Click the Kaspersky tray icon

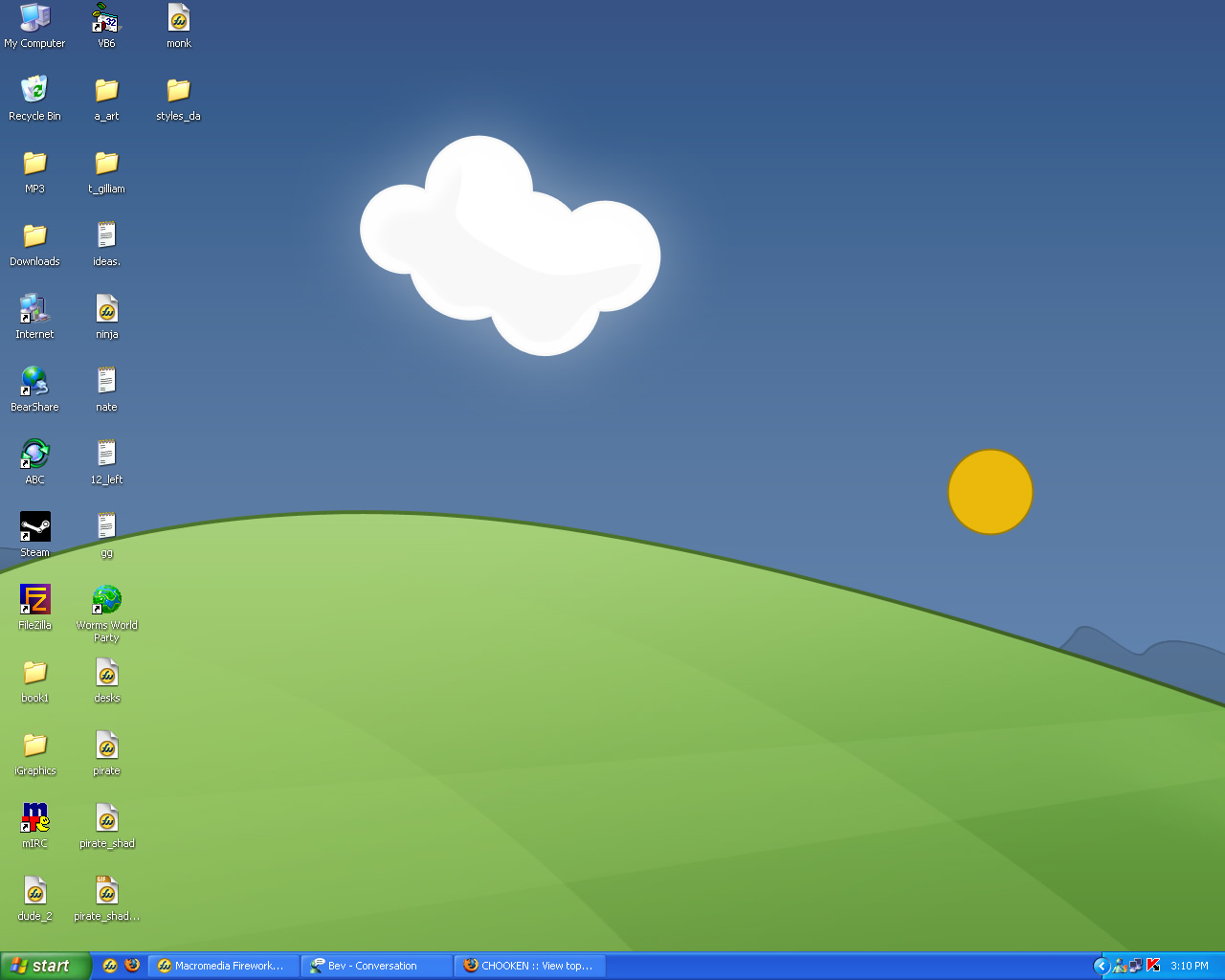(1153, 966)
